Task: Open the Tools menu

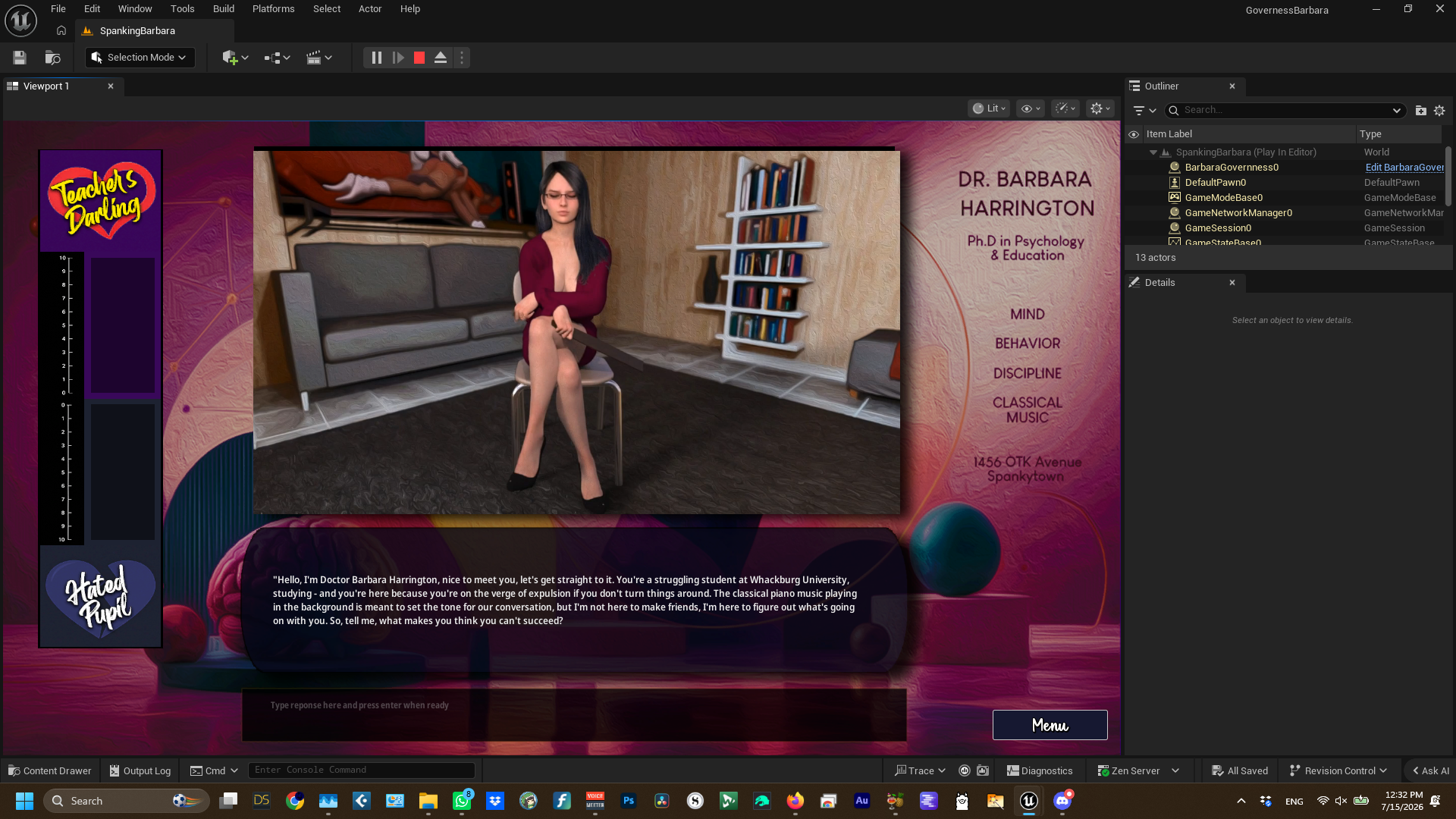Action: (182, 9)
